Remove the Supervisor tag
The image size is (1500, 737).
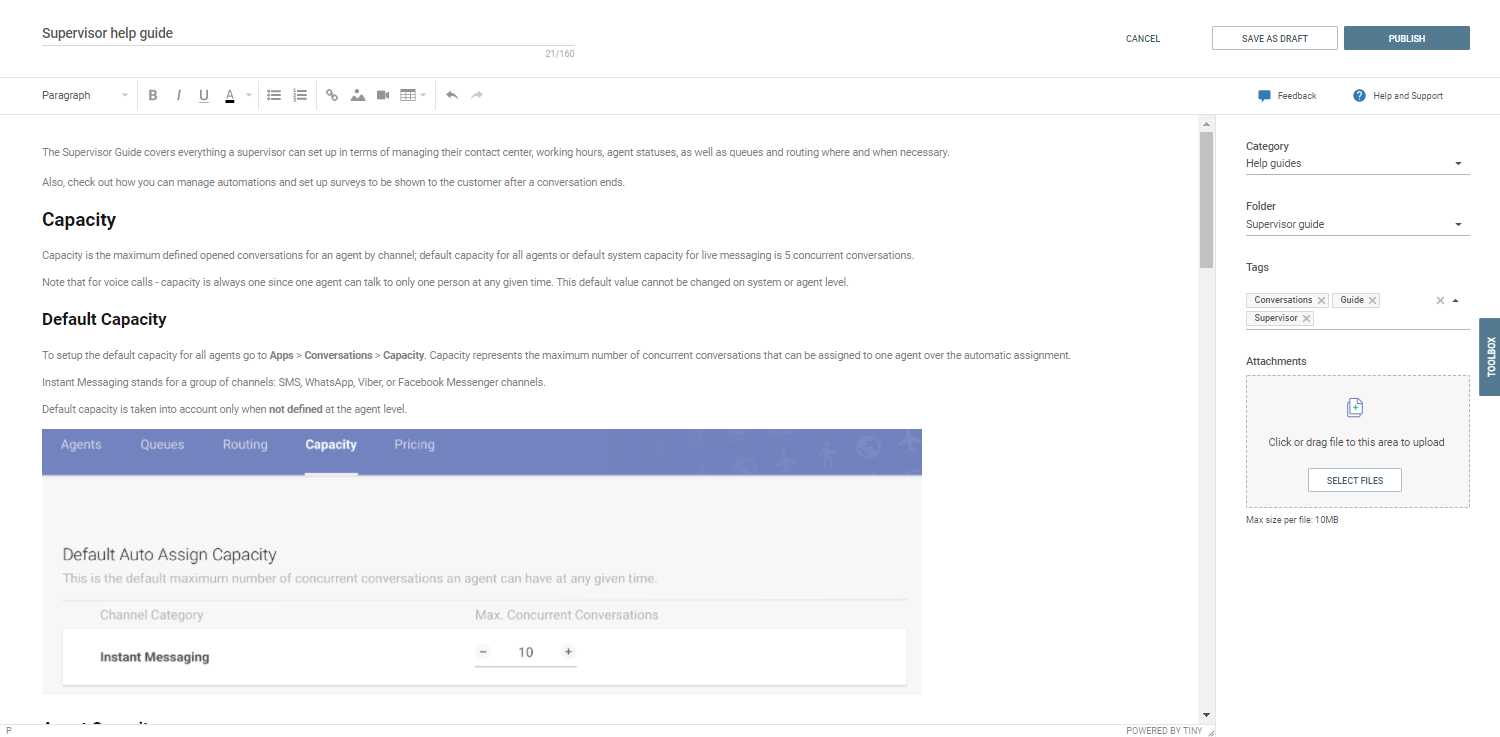tap(1307, 318)
